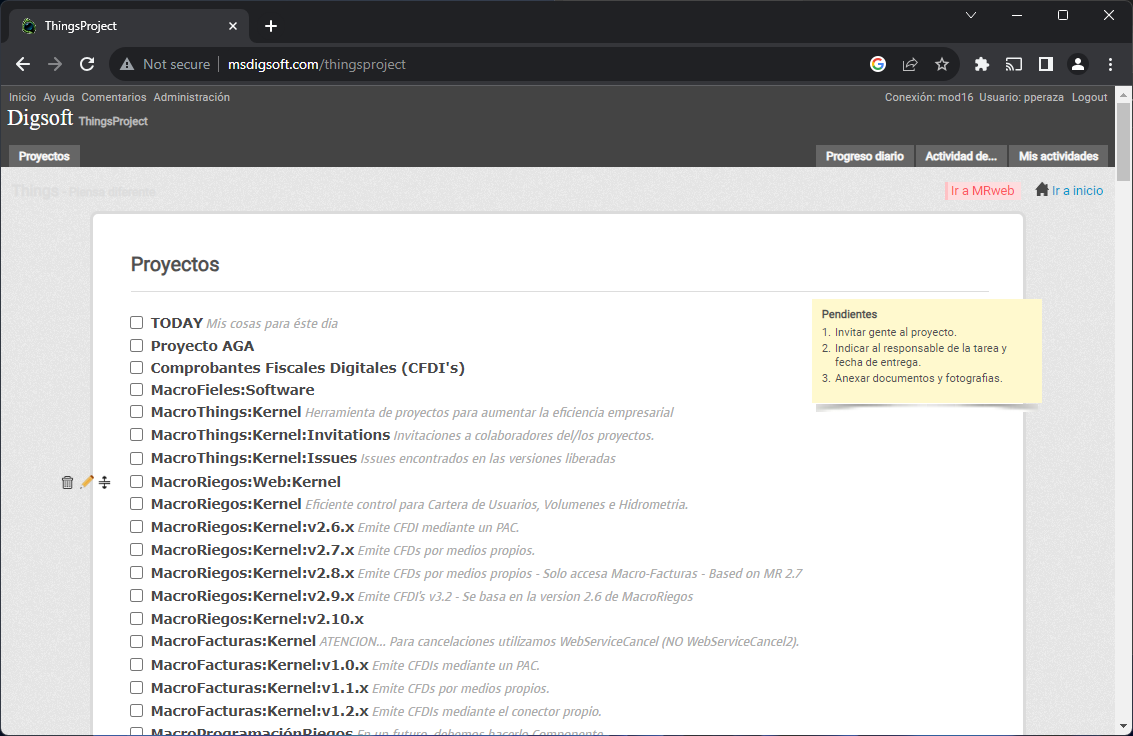The height and width of the screenshot is (736, 1133).
Task: Open the MacroRiegos:Kernel:v2.6.x project
Action: coord(252,527)
